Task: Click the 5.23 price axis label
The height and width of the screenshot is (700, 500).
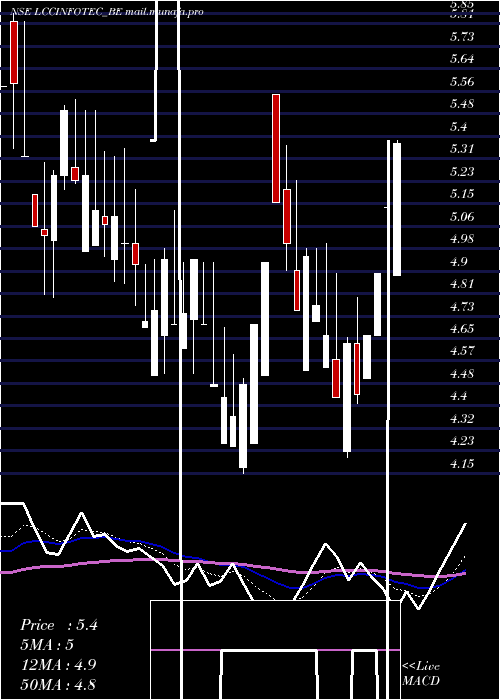Action: click(x=462, y=172)
